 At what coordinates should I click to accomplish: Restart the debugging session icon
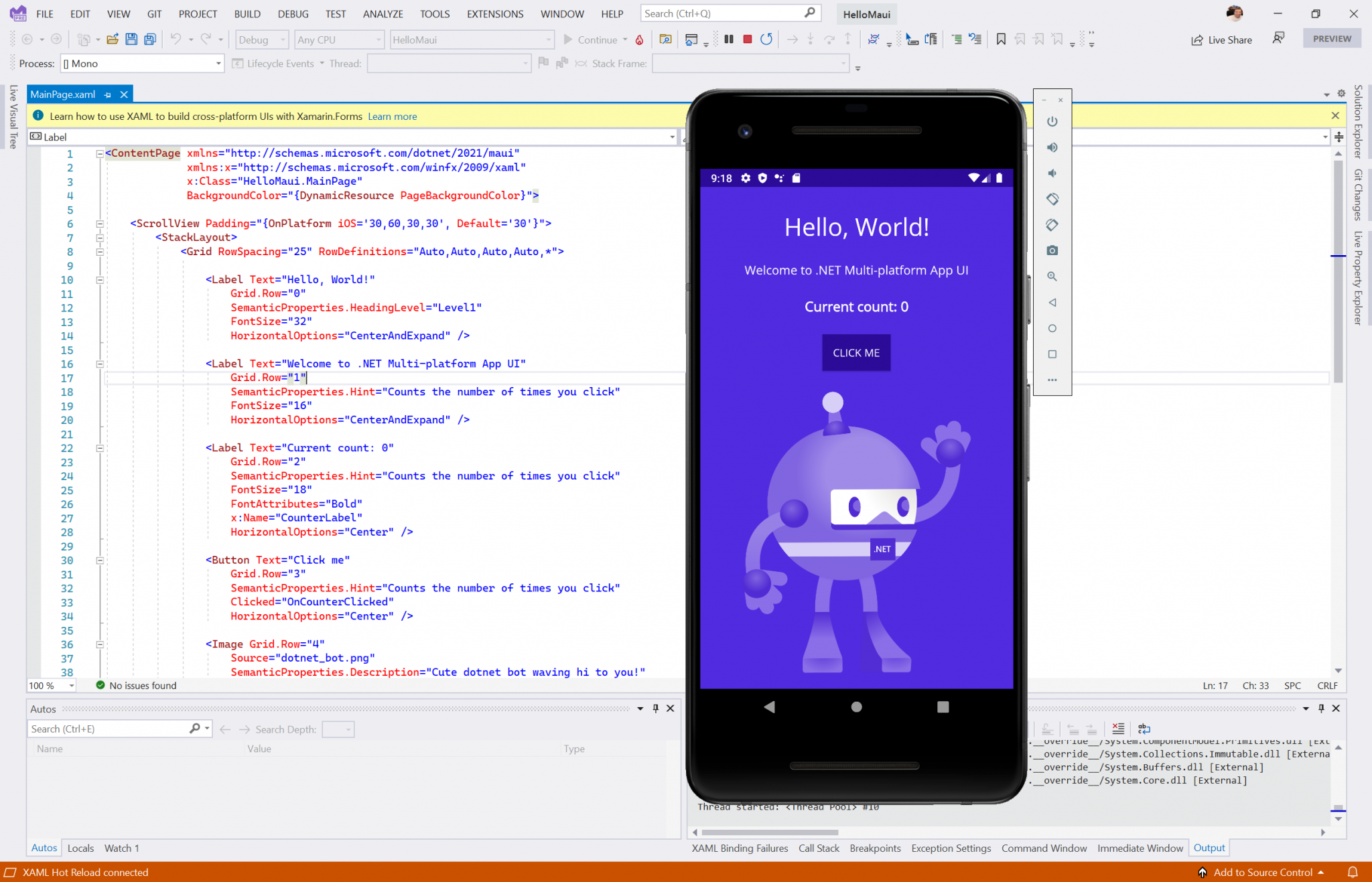click(x=767, y=40)
